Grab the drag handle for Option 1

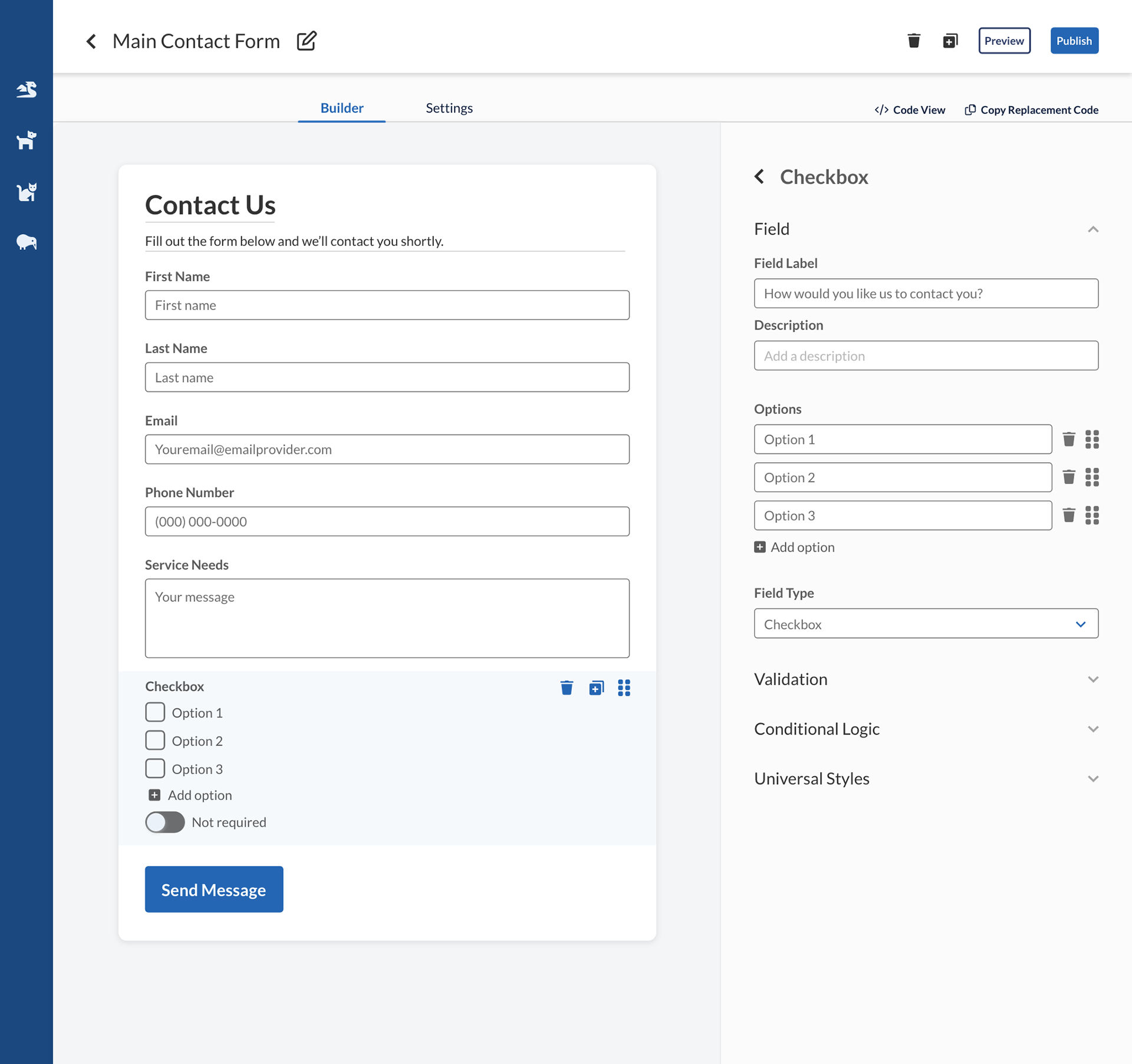tap(1092, 439)
